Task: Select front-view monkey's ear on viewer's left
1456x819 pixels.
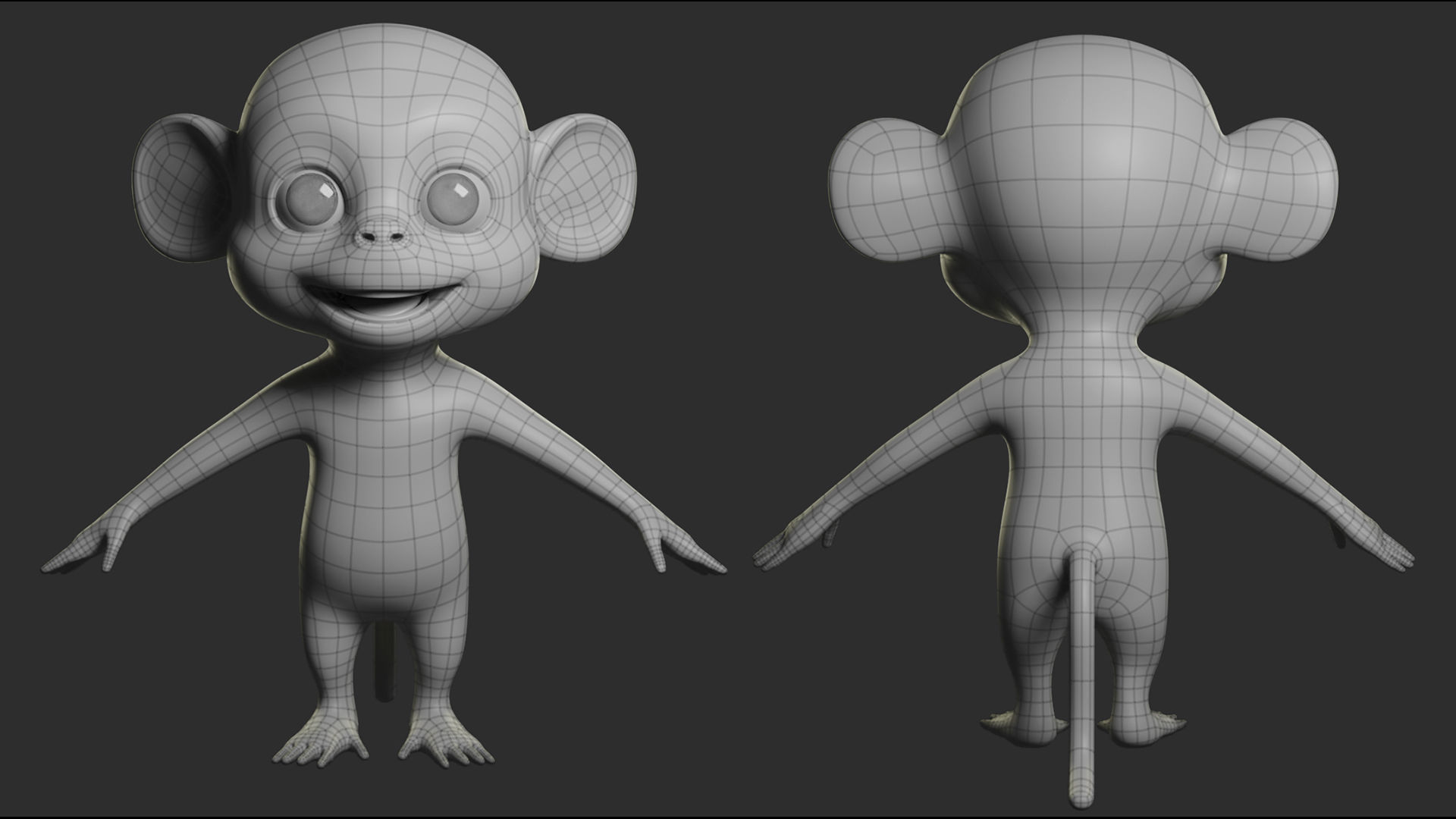Action: coord(186,187)
